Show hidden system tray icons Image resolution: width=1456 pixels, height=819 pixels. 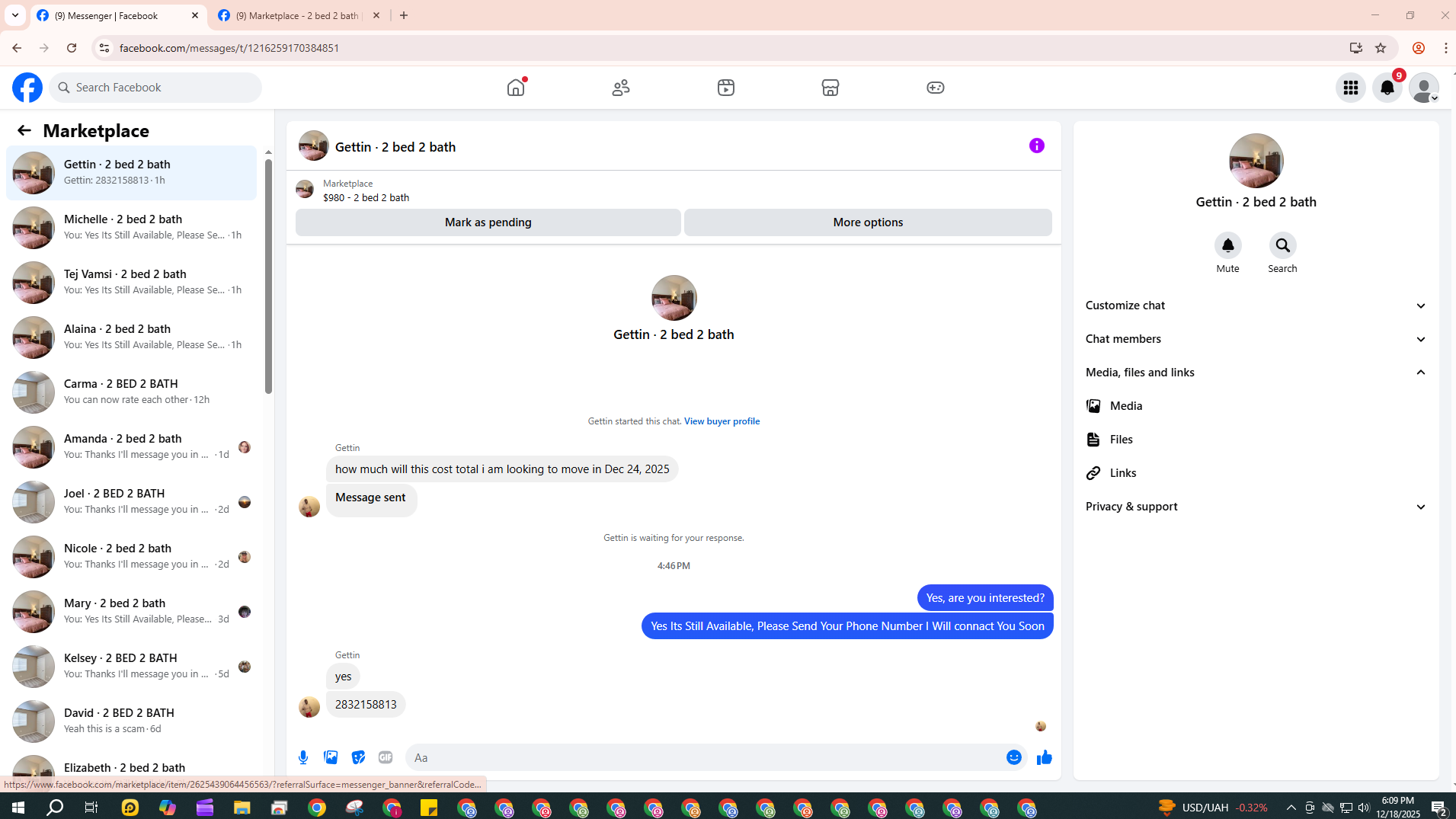click(1291, 808)
